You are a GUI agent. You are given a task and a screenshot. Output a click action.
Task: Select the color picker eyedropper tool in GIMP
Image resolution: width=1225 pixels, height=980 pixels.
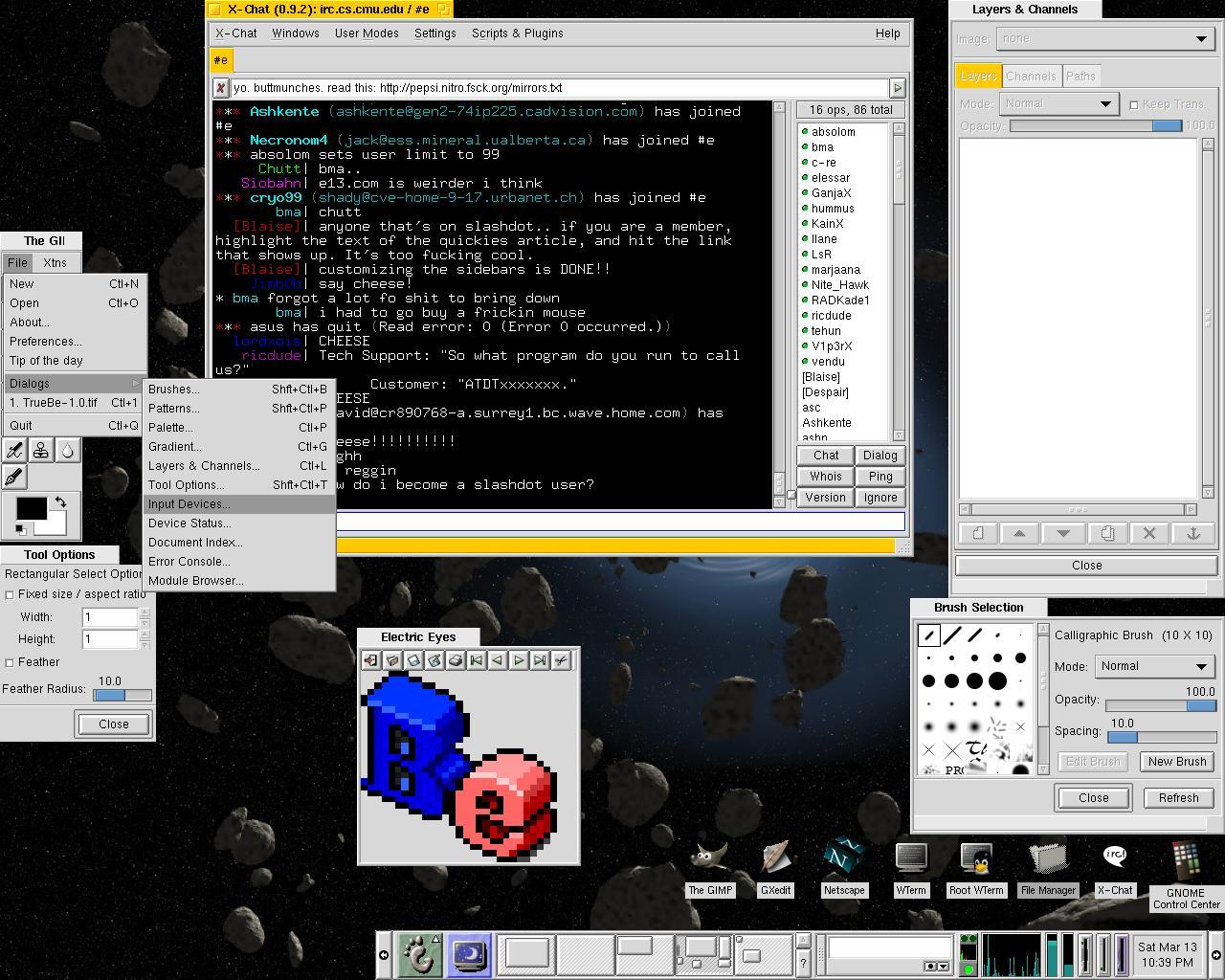pos(14,450)
